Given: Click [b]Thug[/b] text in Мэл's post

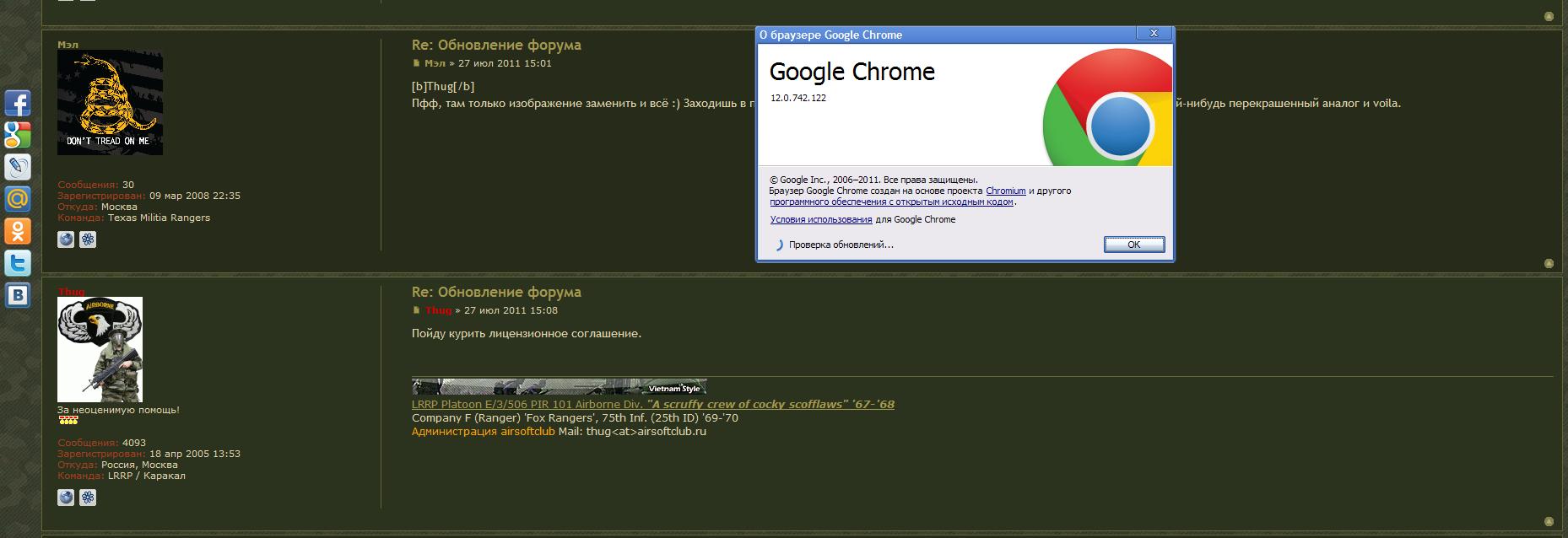Looking at the screenshot, I should 443,86.
